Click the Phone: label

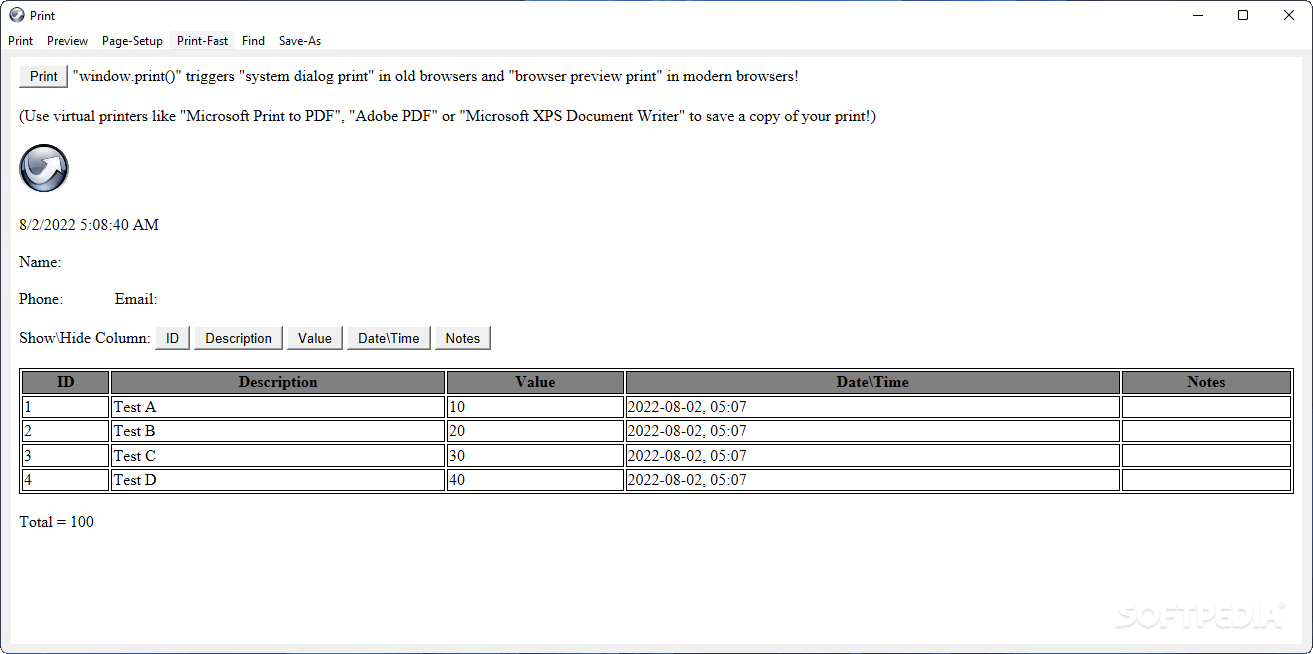[x=41, y=299]
